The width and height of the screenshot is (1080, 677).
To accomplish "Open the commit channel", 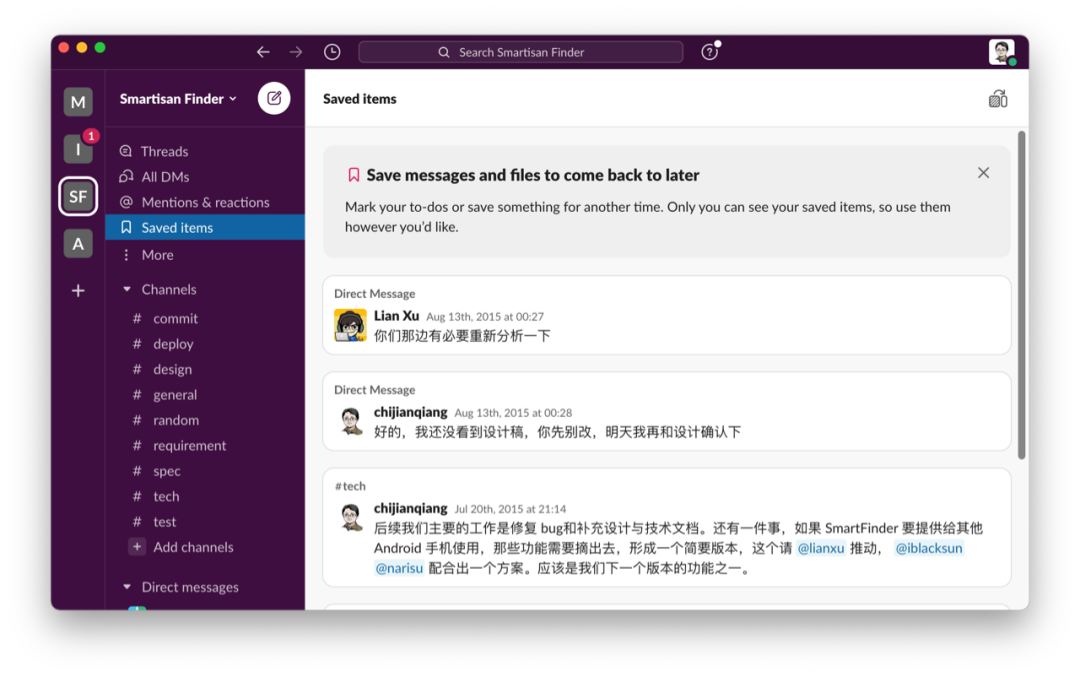I will [205, 318].
